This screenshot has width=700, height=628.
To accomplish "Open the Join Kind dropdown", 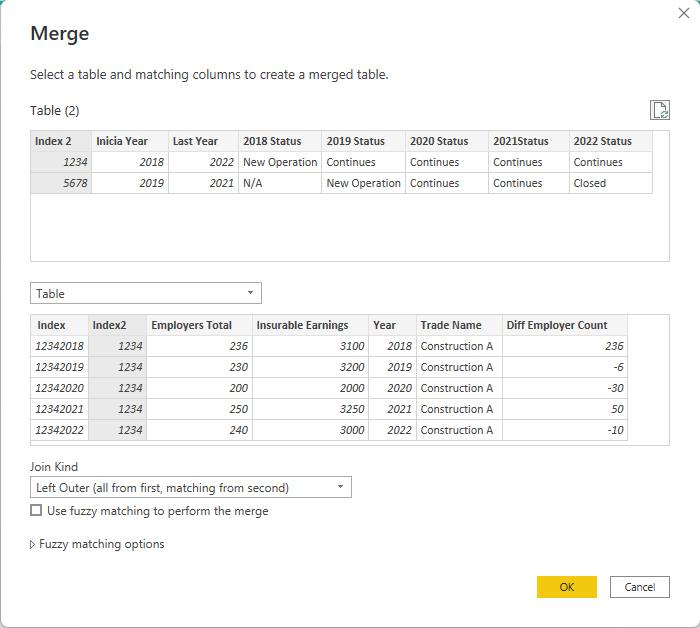I will pyautogui.click(x=191, y=487).
